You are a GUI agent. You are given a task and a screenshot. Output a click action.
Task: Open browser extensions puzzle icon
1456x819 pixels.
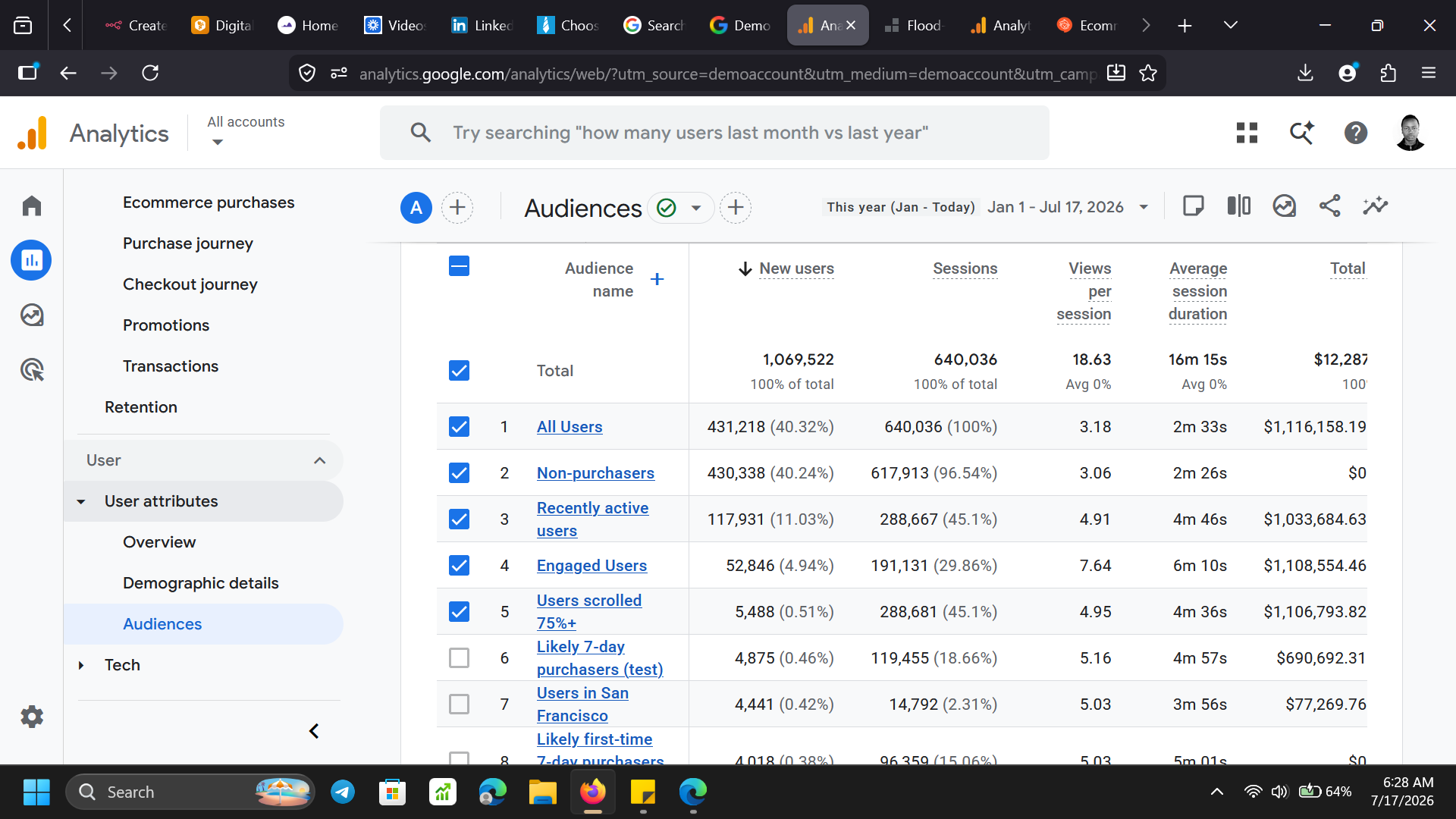(x=1388, y=73)
